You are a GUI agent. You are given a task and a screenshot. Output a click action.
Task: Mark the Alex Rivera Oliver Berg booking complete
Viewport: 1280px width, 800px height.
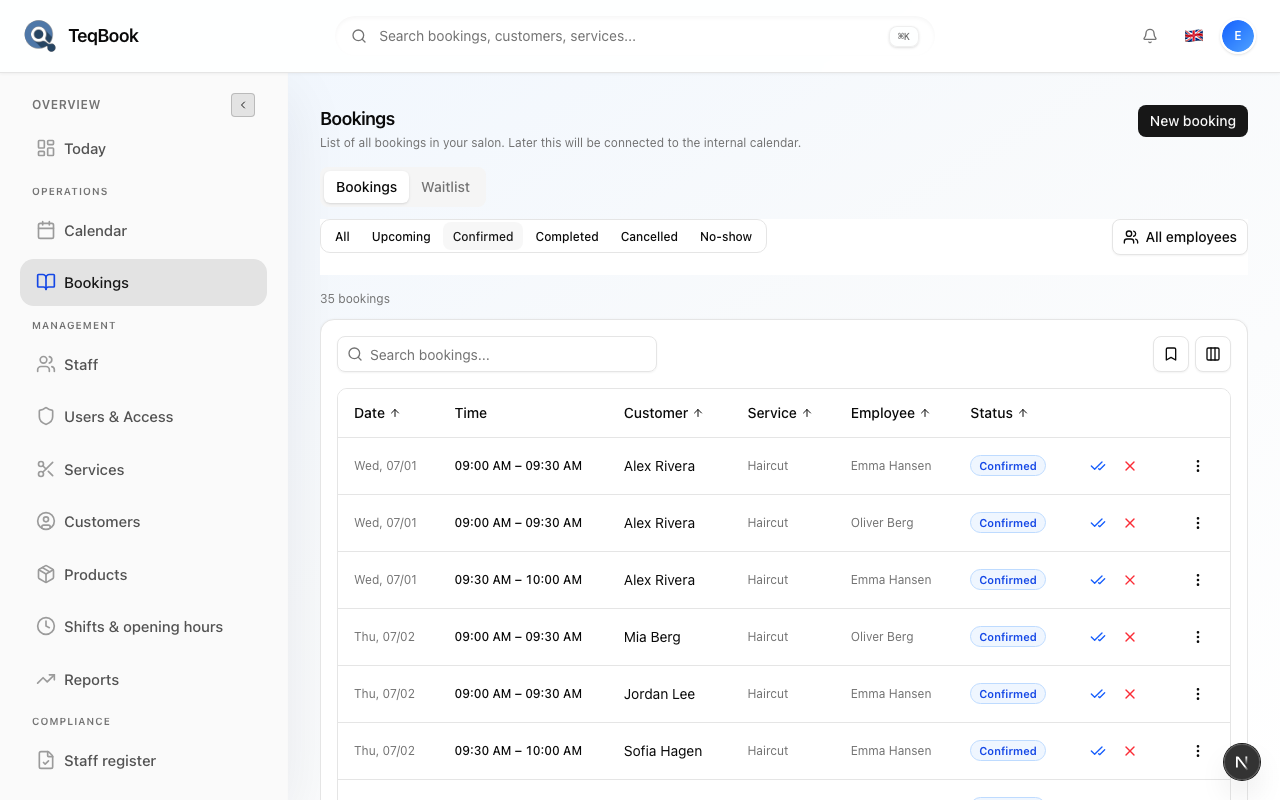point(1098,523)
